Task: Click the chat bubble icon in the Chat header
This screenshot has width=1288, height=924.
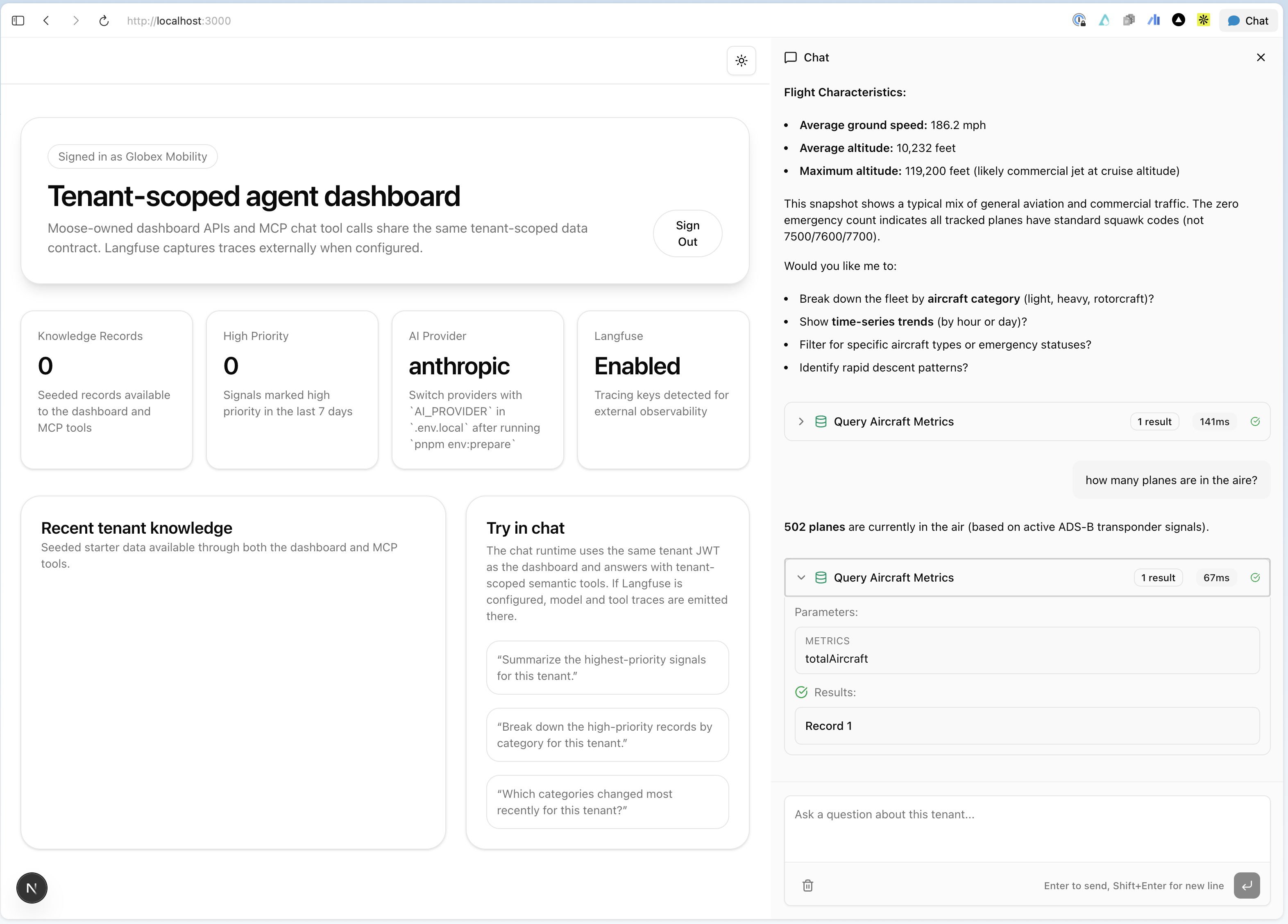Action: [791, 57]
